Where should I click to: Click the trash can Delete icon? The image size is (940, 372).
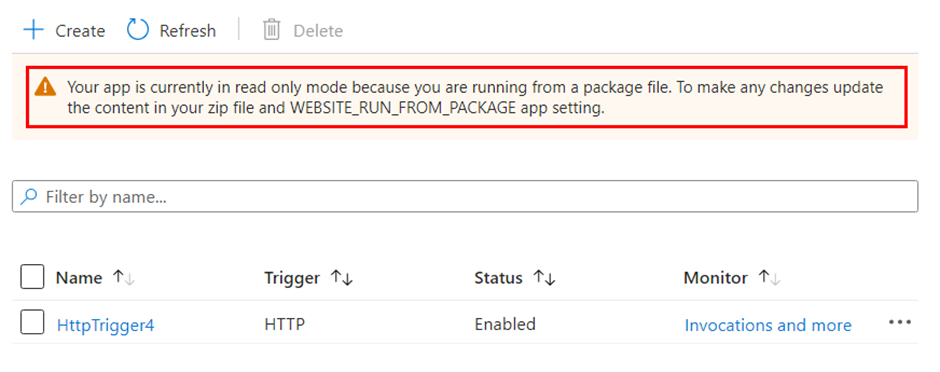click(272, 30)
